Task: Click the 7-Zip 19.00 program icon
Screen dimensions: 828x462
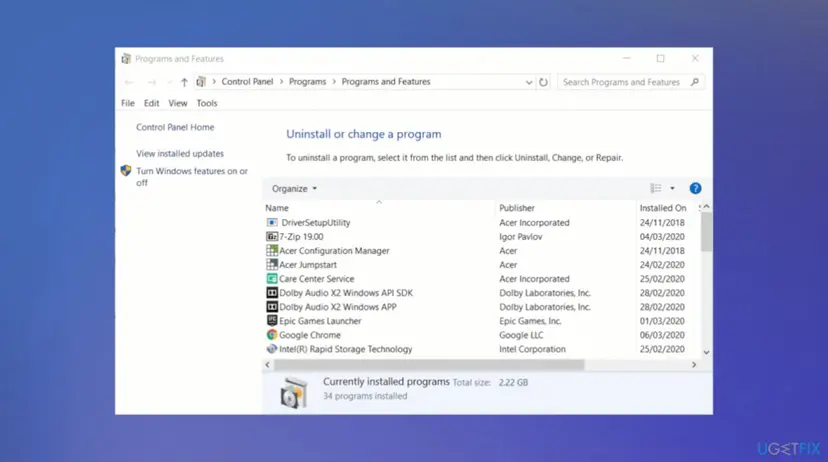Action: click(271, 237)
